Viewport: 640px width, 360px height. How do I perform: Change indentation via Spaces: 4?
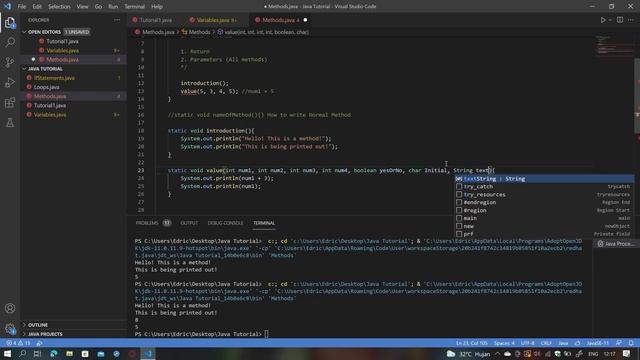[x=504, y=343]
